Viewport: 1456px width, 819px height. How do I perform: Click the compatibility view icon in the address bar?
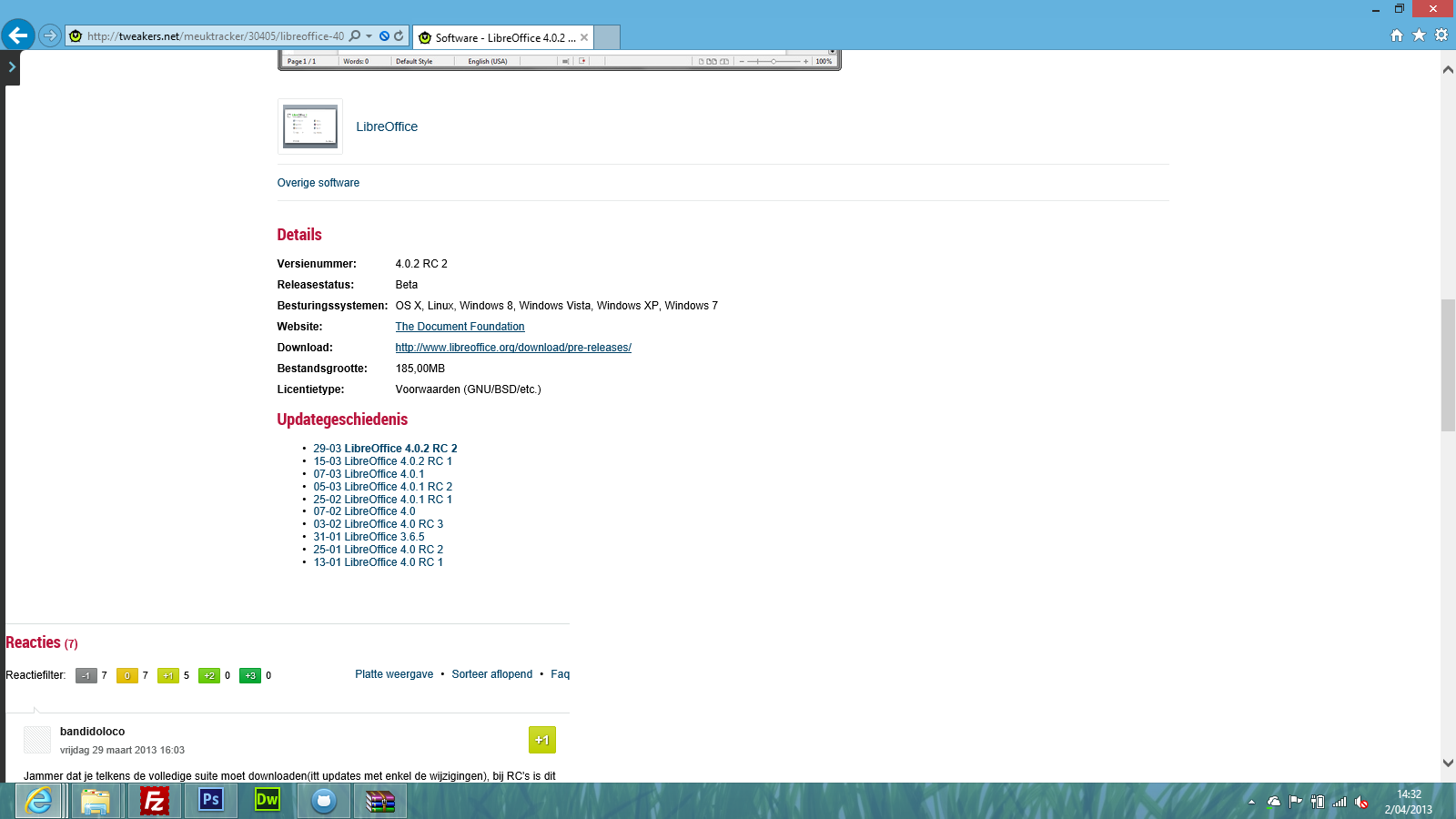point(384,36)
